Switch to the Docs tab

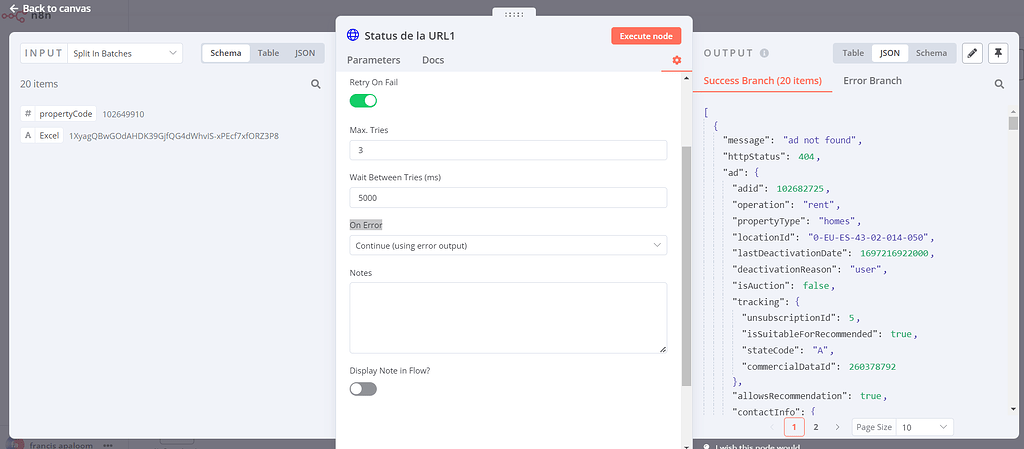pyautogui.click(x=433, y=61)
